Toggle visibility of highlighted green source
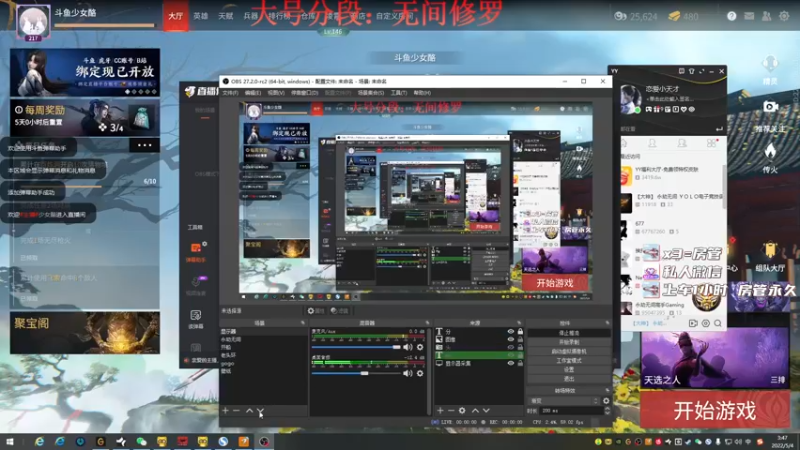Viewport: 800px width, 450px height. pos(511,355)
